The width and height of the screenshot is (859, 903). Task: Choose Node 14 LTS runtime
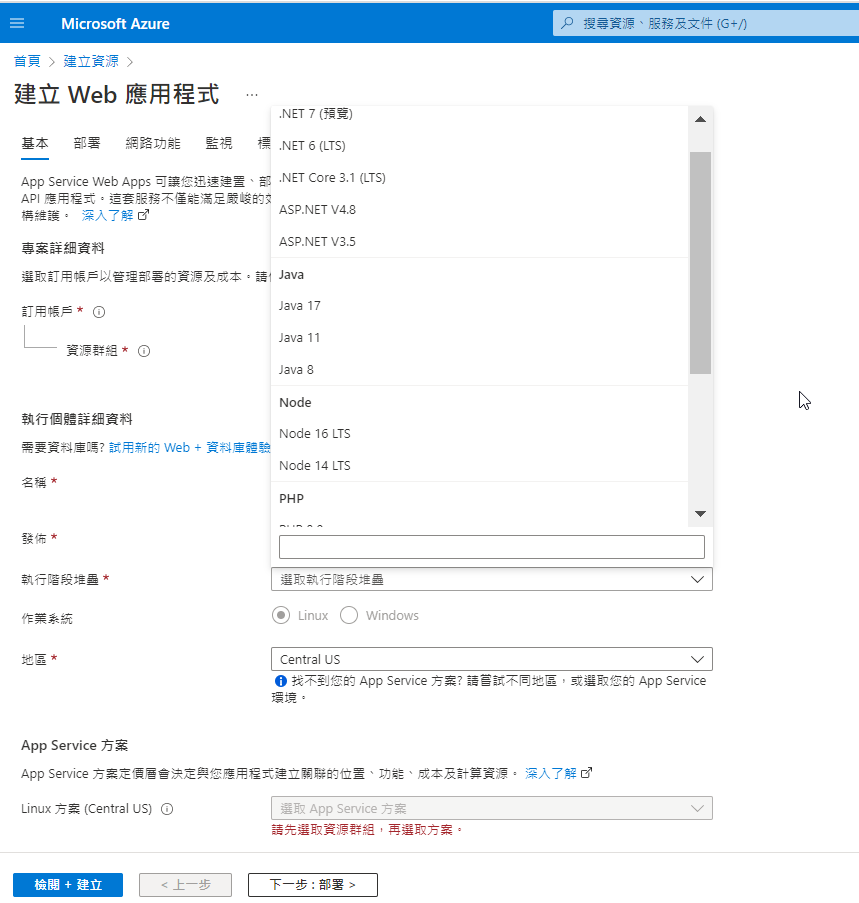(479, 466)
